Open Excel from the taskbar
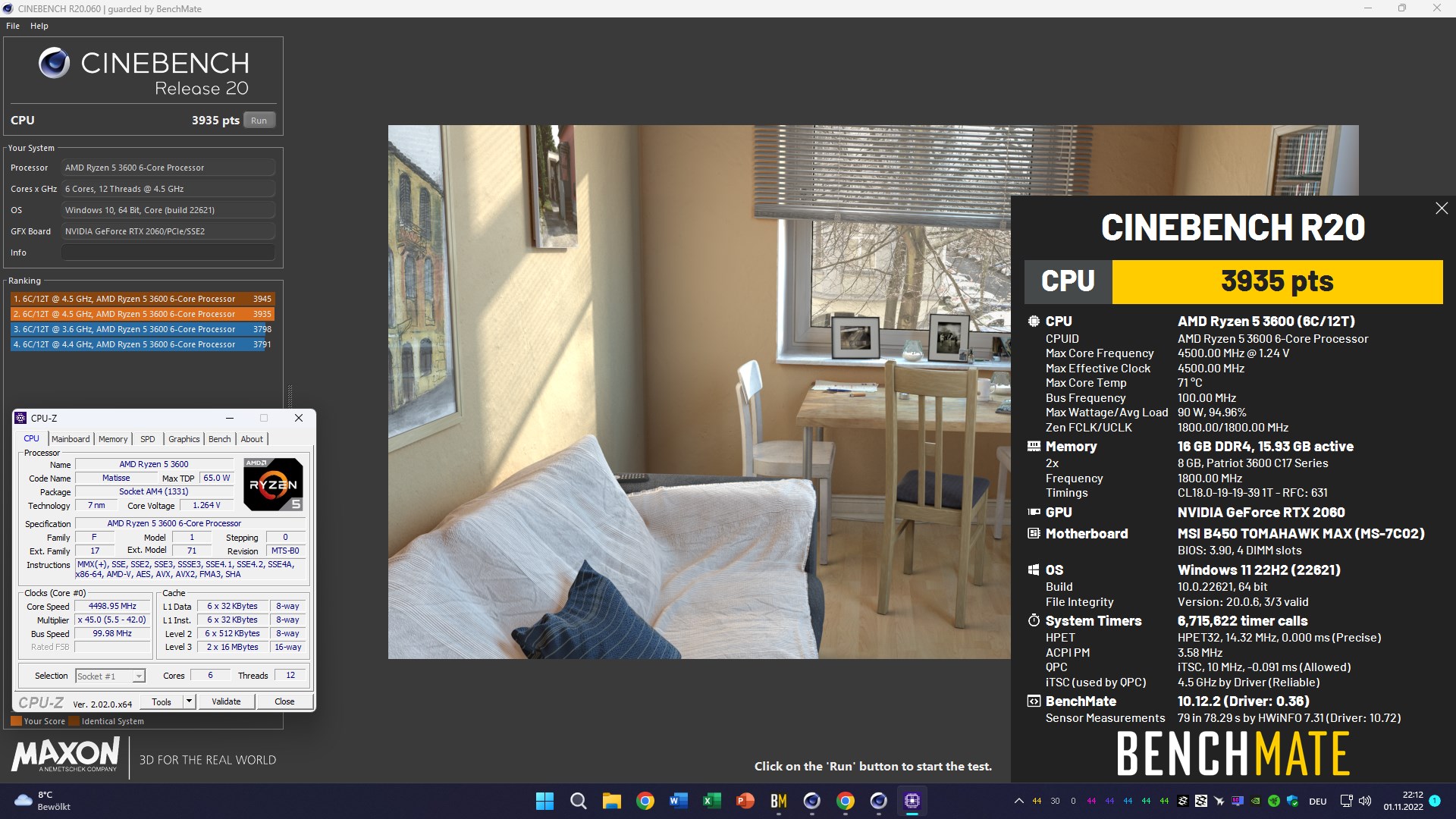The image size is (1456, 819). pos(711,801)
